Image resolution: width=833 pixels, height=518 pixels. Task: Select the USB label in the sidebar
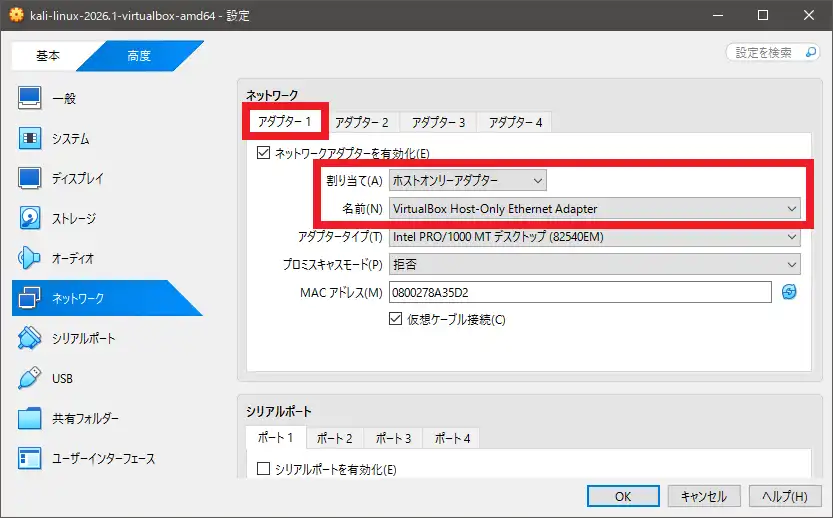(62, 378)
